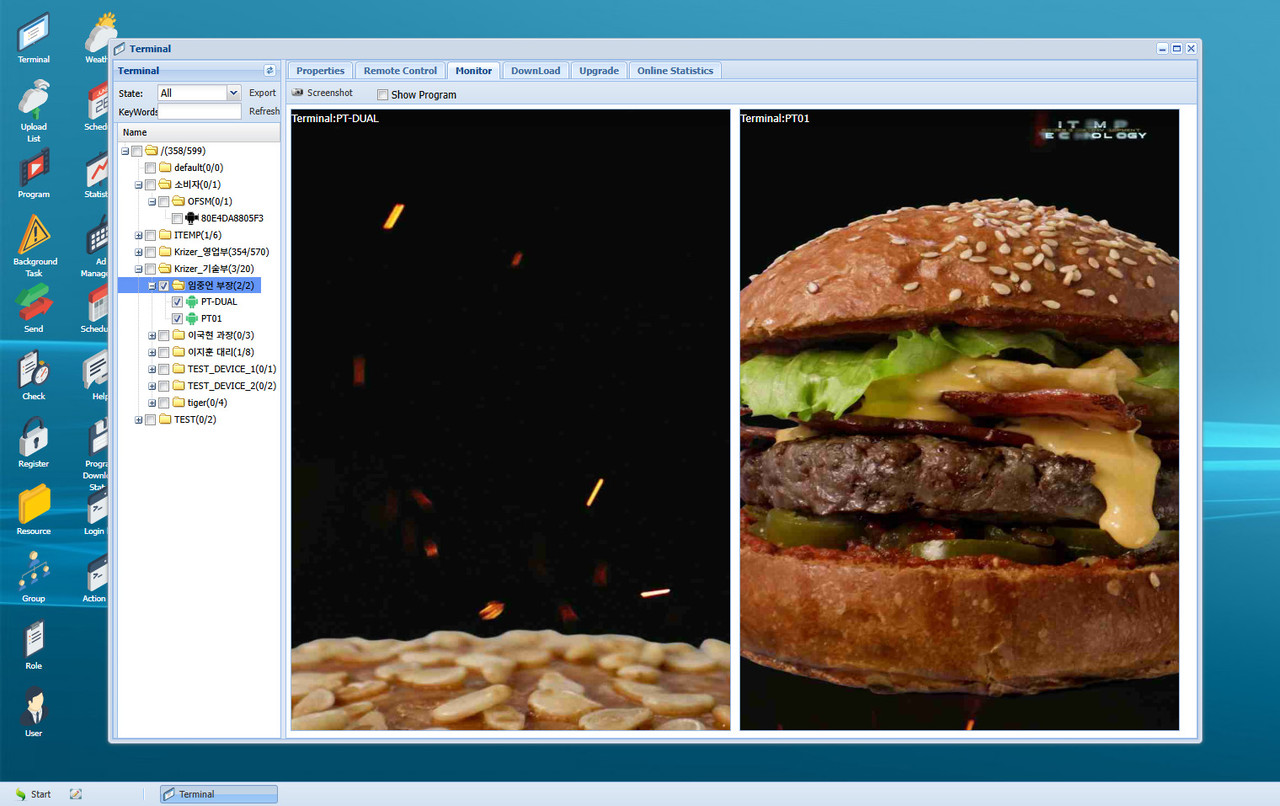Enable the Show Program checkbox
The image size is (1280, 806).
click(x=382, y=95)
